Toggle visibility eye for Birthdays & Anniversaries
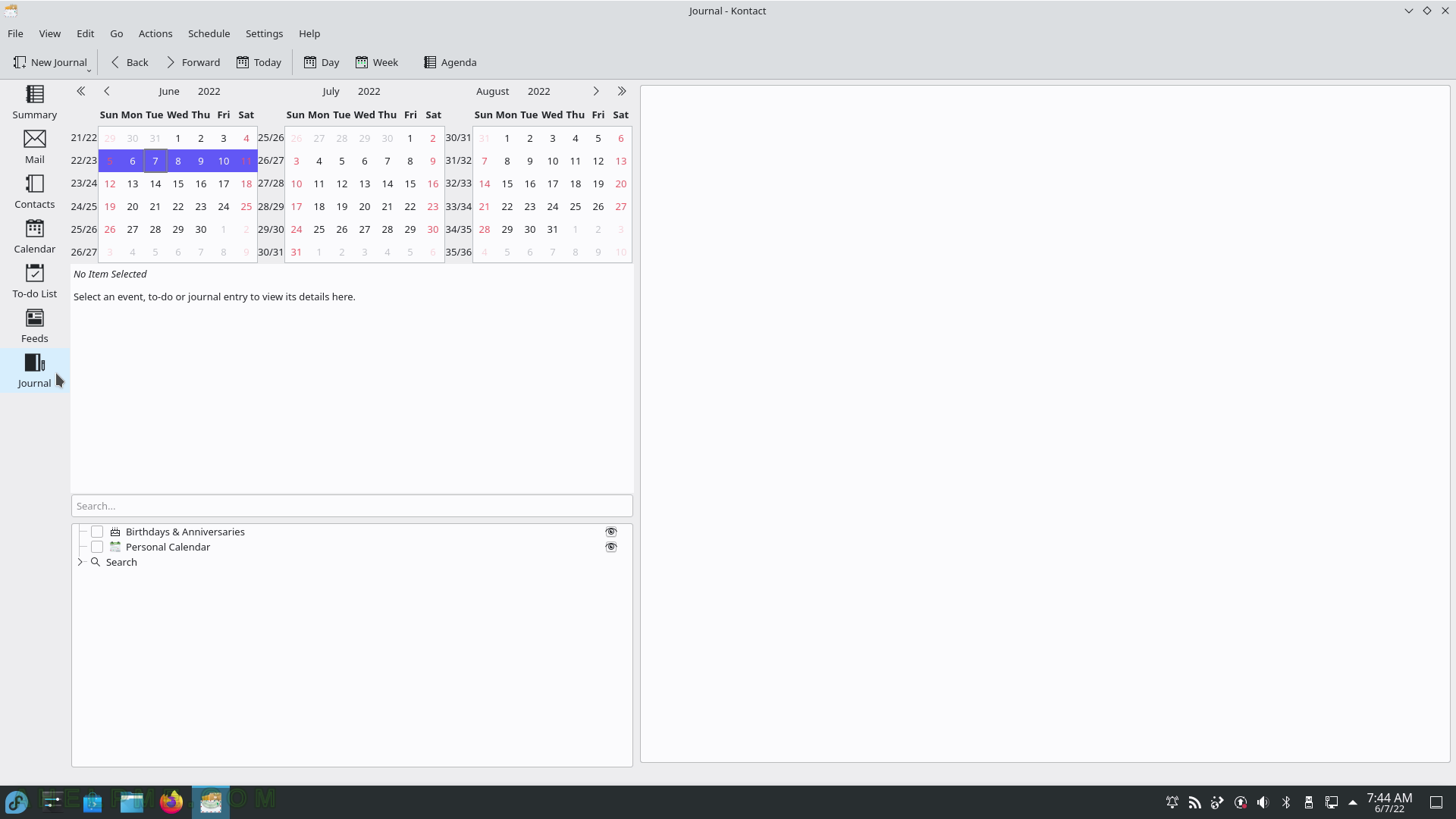 point(611,532)
